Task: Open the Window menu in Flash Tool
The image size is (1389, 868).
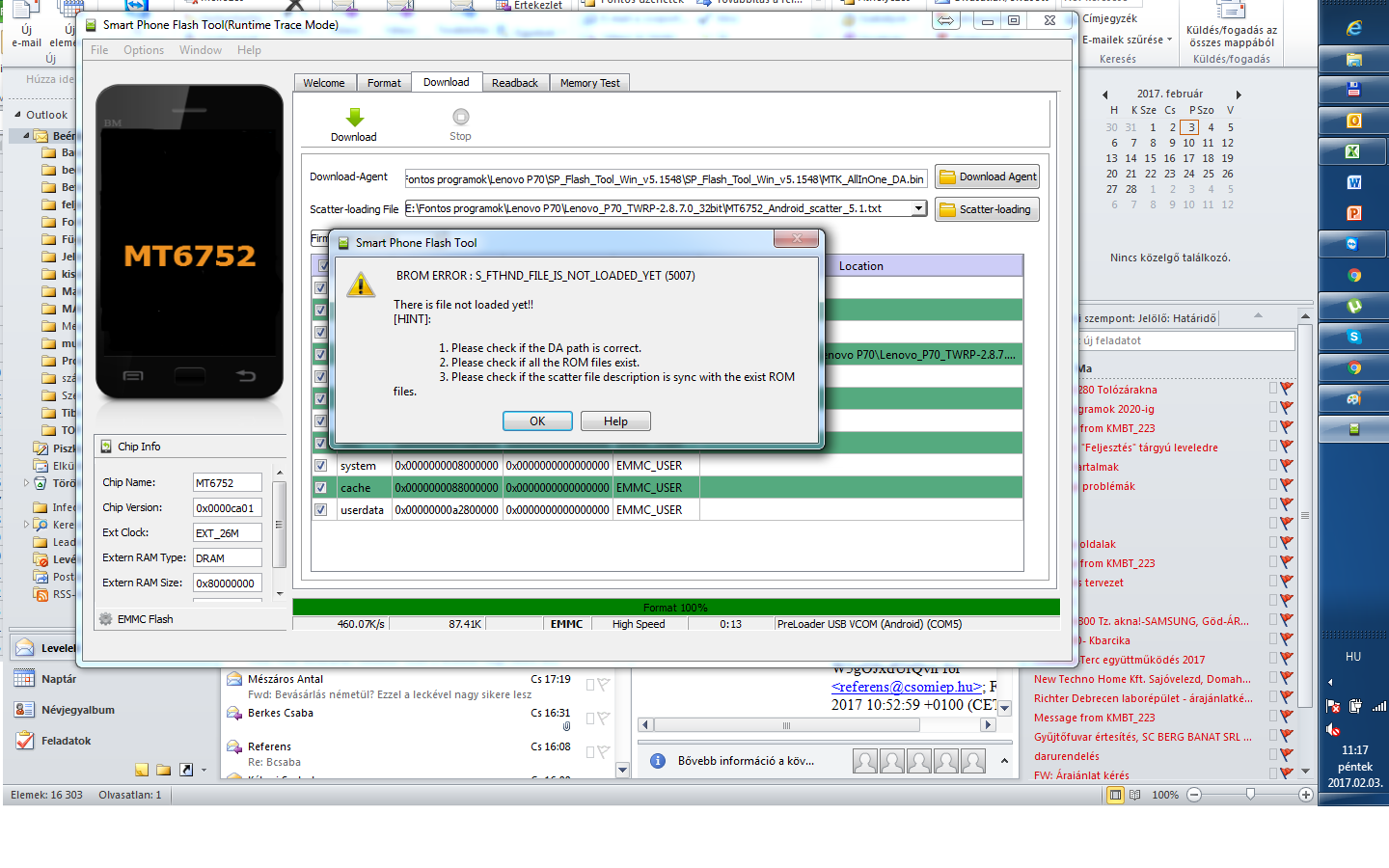Action: [201, 50]
